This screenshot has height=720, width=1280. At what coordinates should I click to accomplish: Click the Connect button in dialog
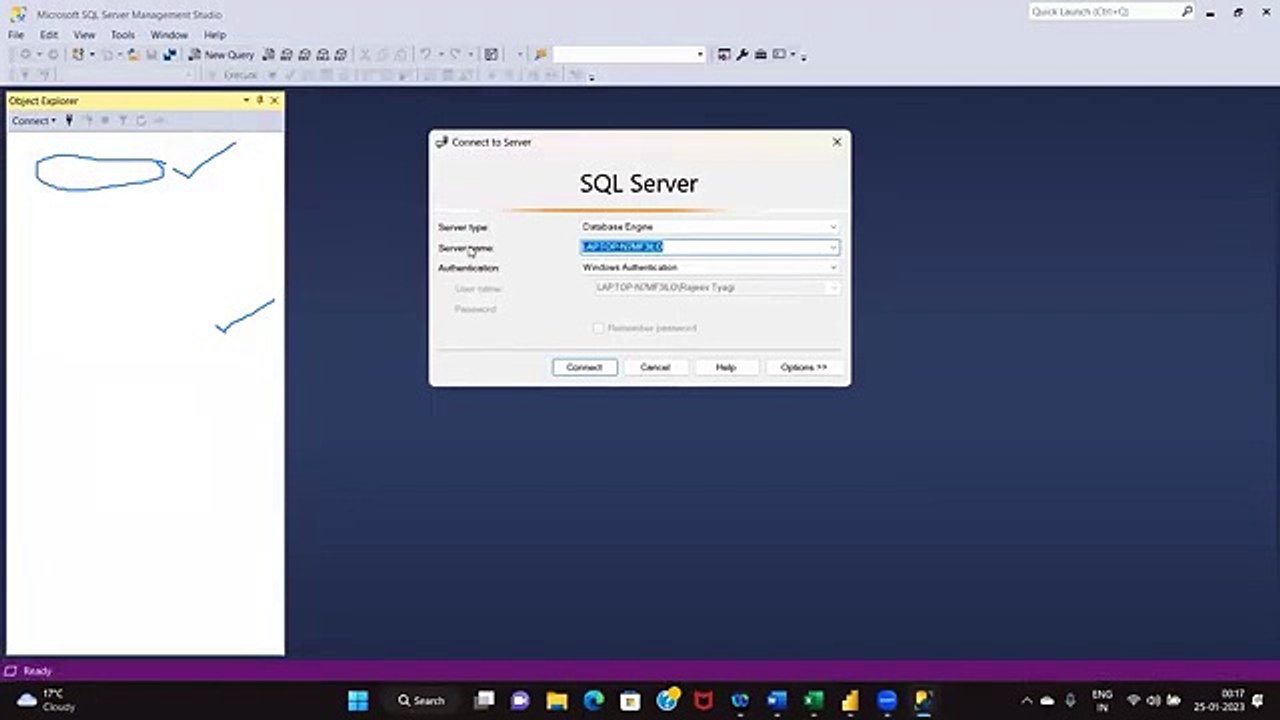coord(585,367)
